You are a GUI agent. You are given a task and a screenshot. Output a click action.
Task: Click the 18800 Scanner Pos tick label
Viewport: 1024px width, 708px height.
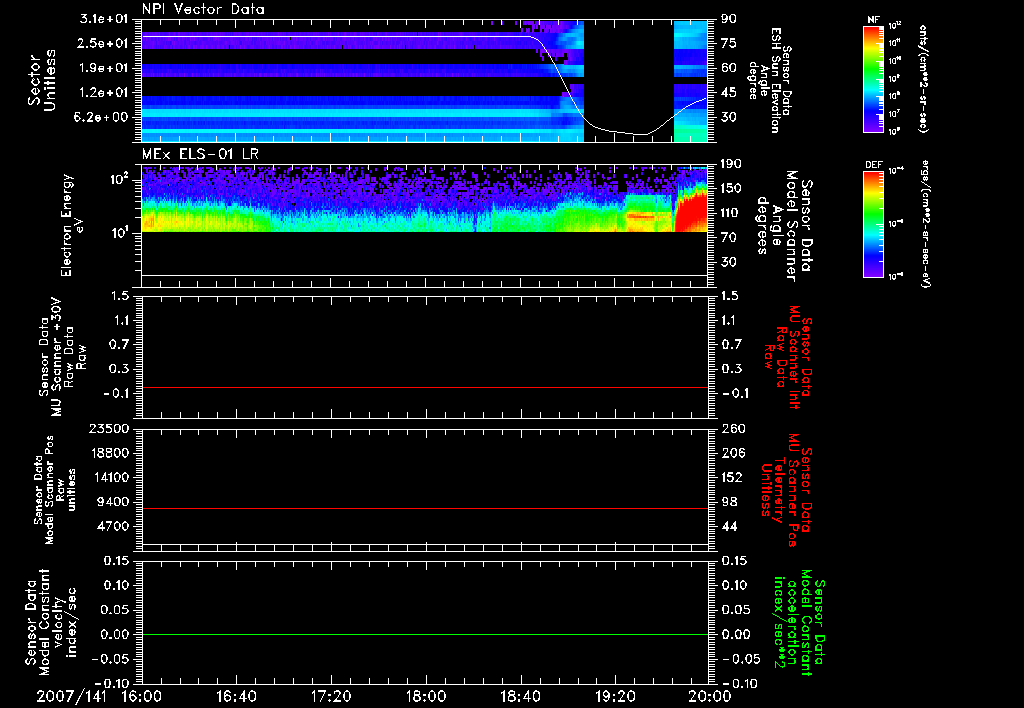point(109,453)
